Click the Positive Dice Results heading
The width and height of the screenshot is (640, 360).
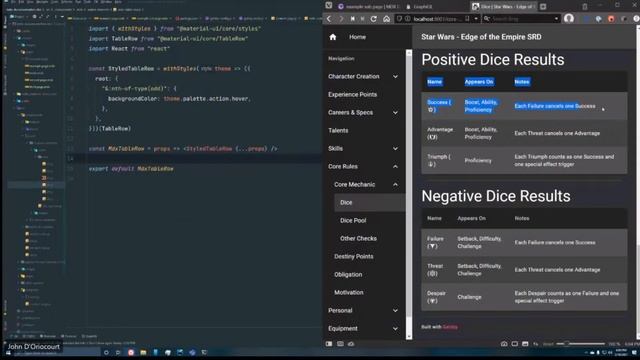(493, 60)
